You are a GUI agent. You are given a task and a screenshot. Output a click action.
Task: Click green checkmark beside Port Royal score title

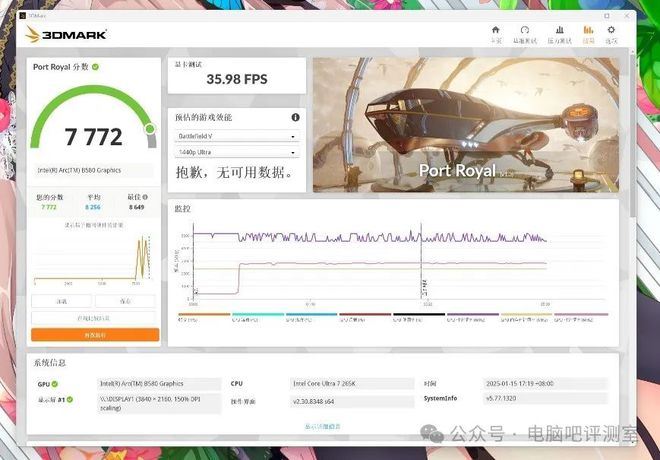tap(96, 67)
